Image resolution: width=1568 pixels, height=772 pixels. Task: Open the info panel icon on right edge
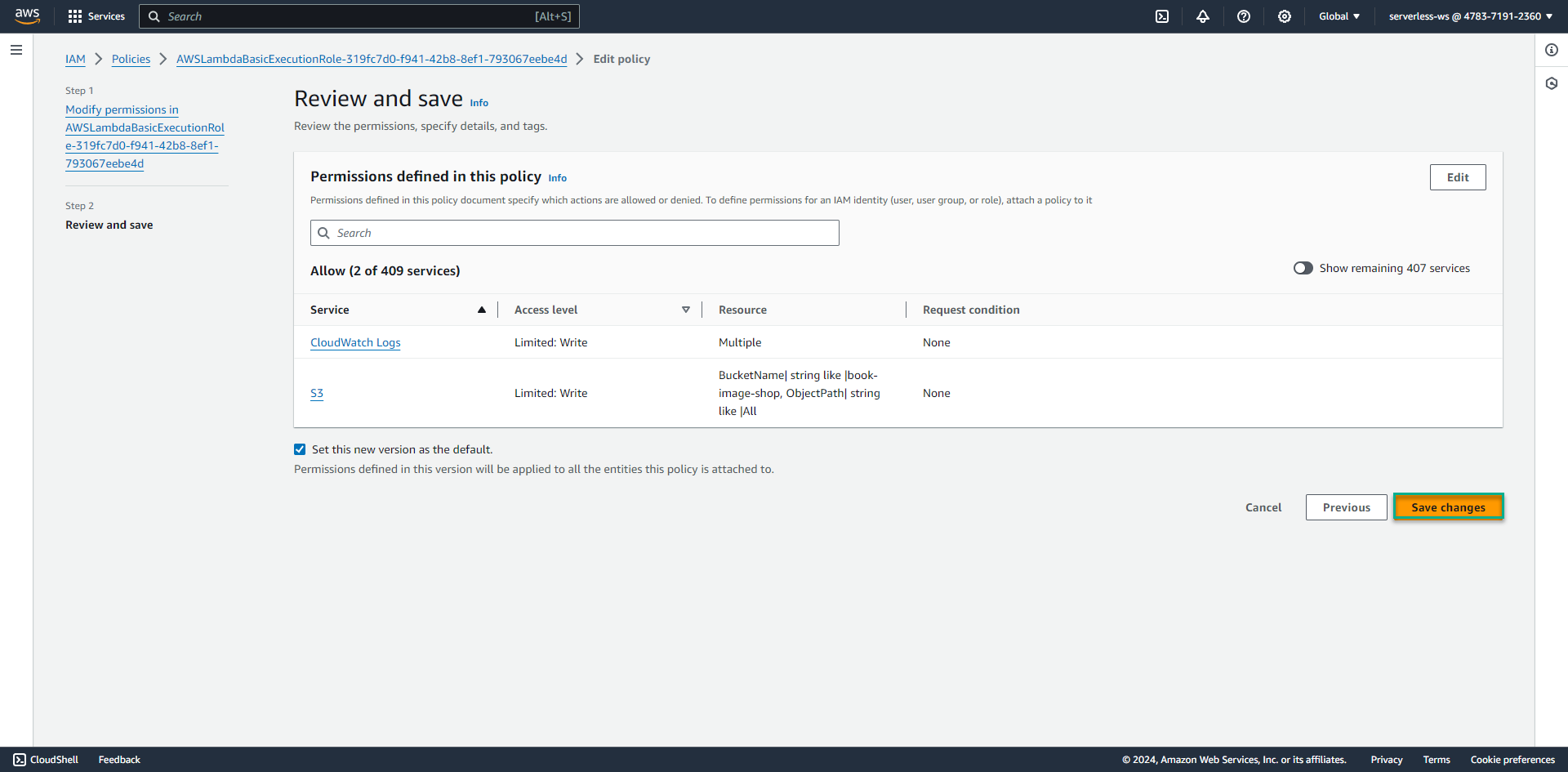point(1552,50)
